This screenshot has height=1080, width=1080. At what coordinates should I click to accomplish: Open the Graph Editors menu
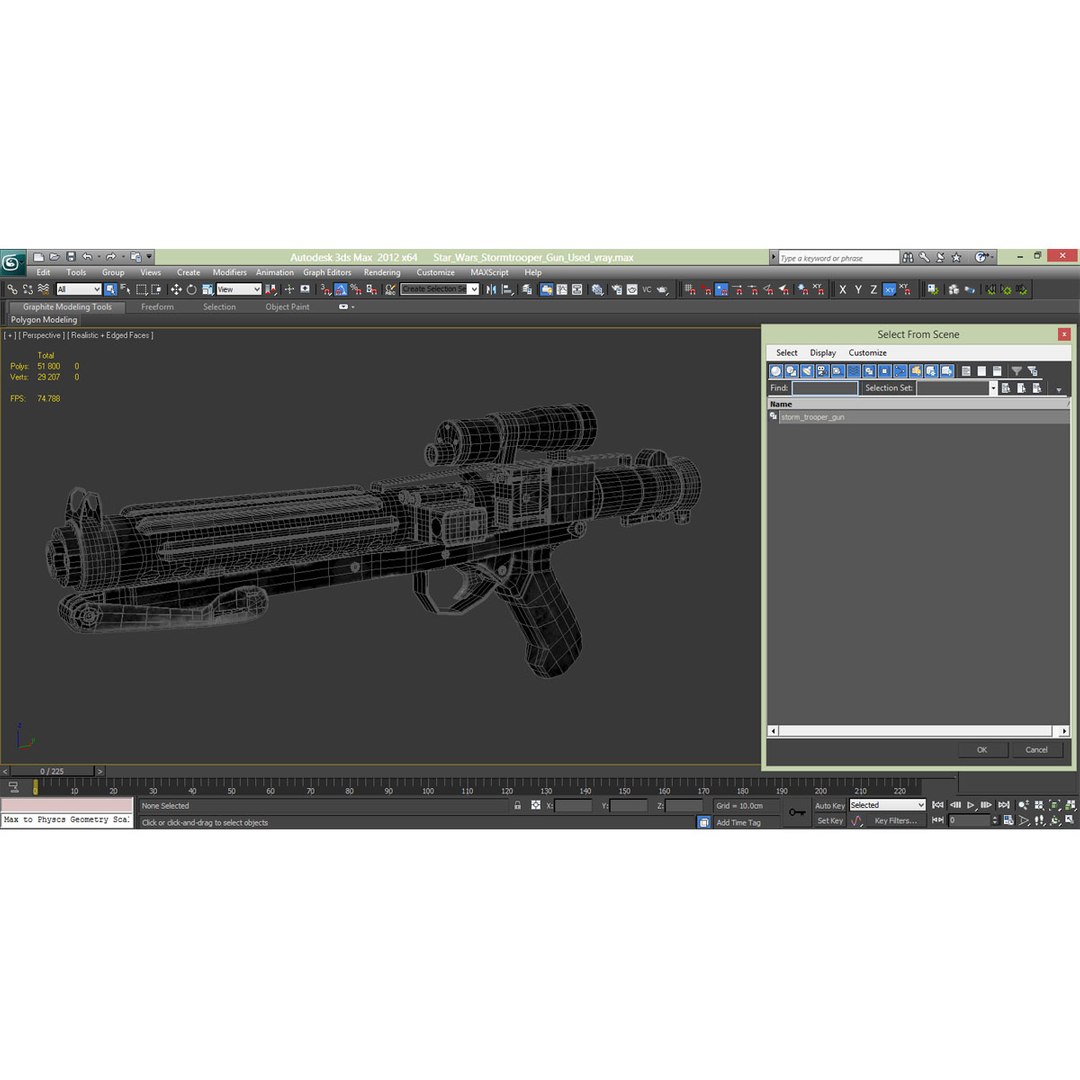[327, 273]
